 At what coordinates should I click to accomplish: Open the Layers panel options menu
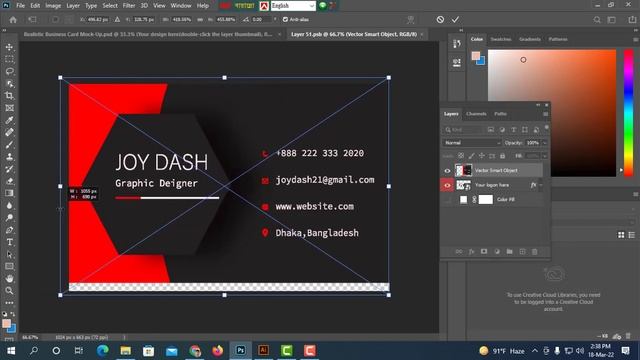pyautogui.click(x=546, y=114)
